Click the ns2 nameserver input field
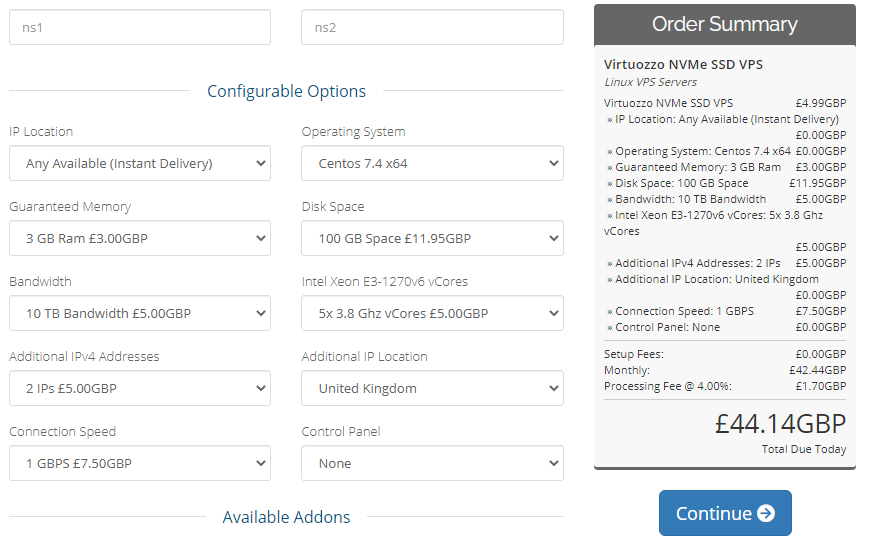The image size is (872, 539). pyautogui.click(x=432, y=27)
